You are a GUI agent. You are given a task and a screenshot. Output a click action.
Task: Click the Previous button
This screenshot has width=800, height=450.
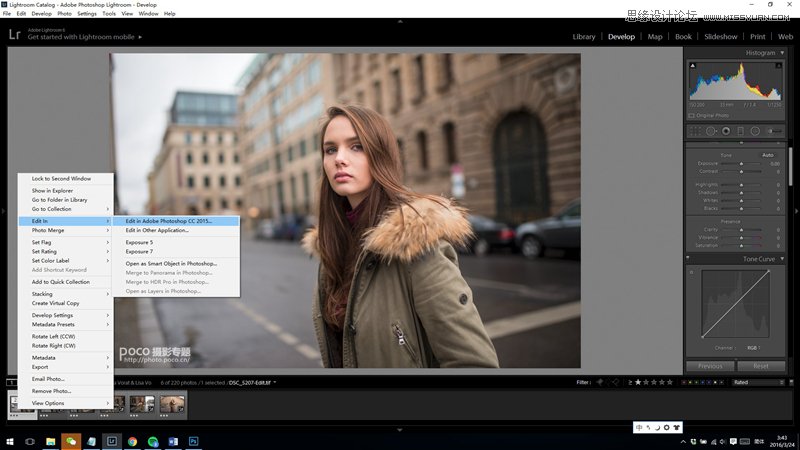[x=710, y=366]
